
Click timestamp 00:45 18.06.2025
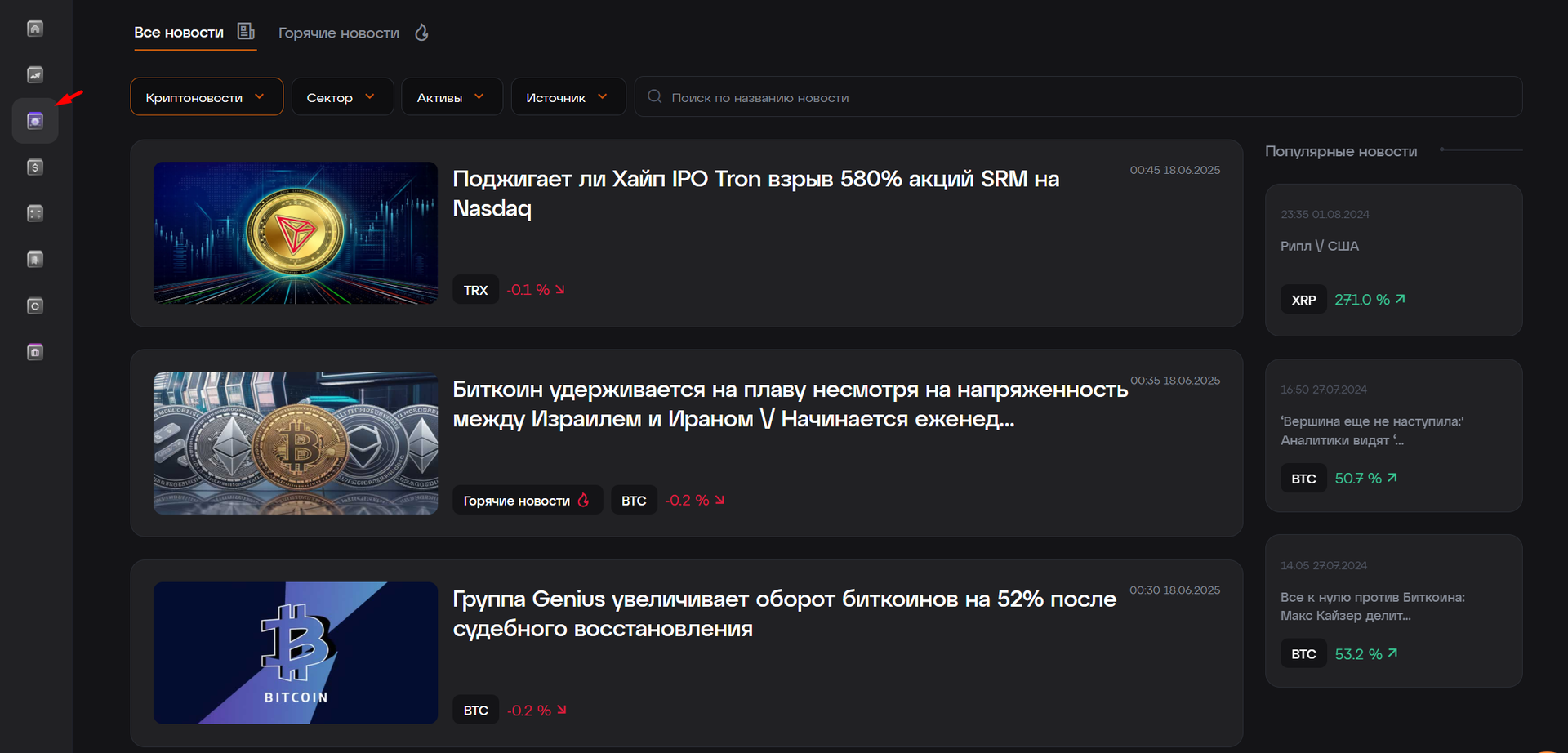click(x=1175, y=170)
